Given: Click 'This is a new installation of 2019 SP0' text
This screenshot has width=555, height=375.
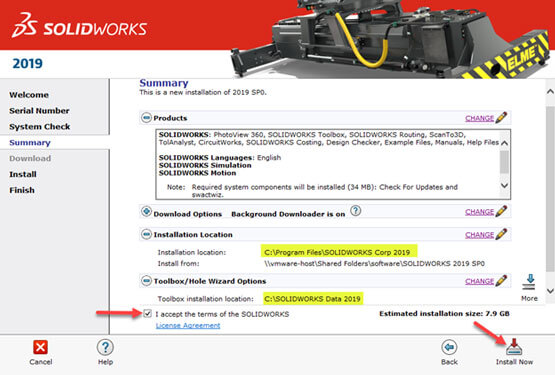Looking at the screenshot, I should point(203,92).
